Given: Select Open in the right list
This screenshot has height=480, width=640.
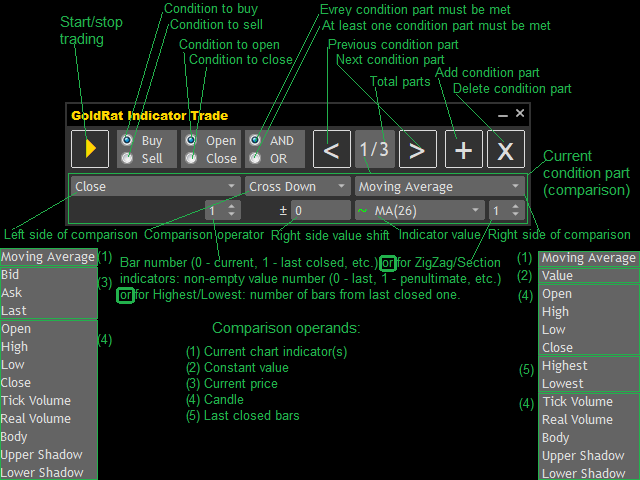Looking at the screenshot, I should pyautogui.click(x=589, y=294).
